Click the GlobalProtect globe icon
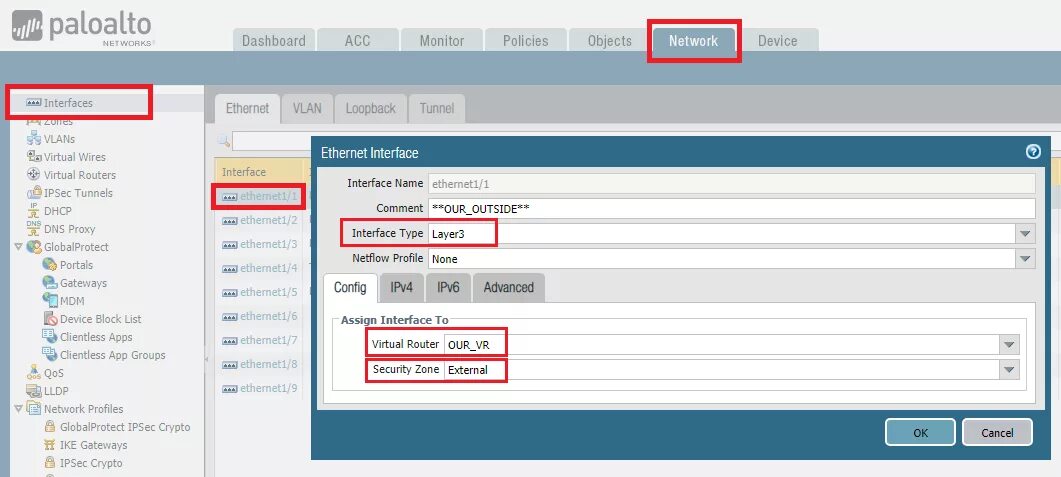This screenshot has width=1061, height=477. point(34,247)
